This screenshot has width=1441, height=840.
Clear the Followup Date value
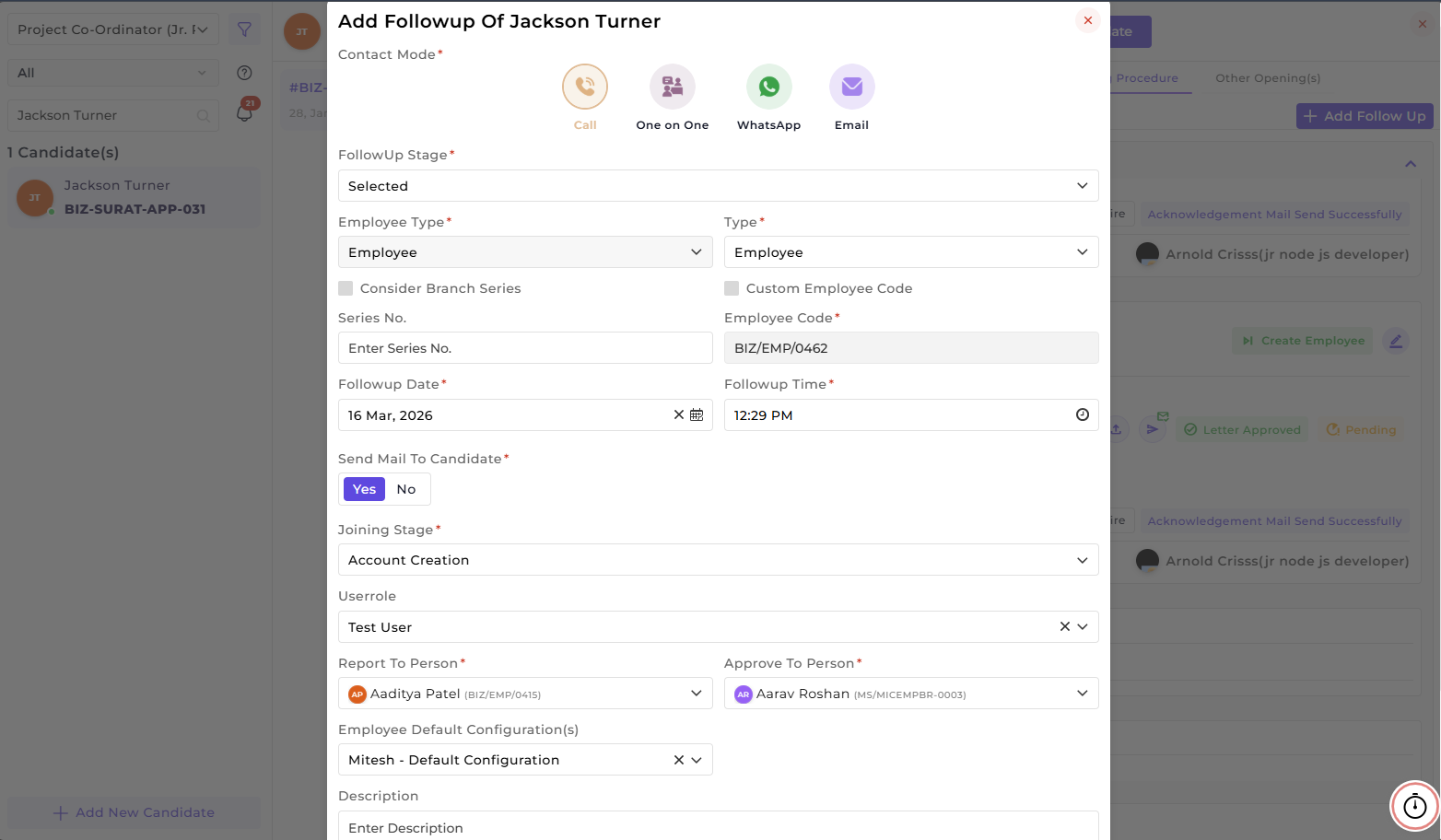tap(679, 414)
